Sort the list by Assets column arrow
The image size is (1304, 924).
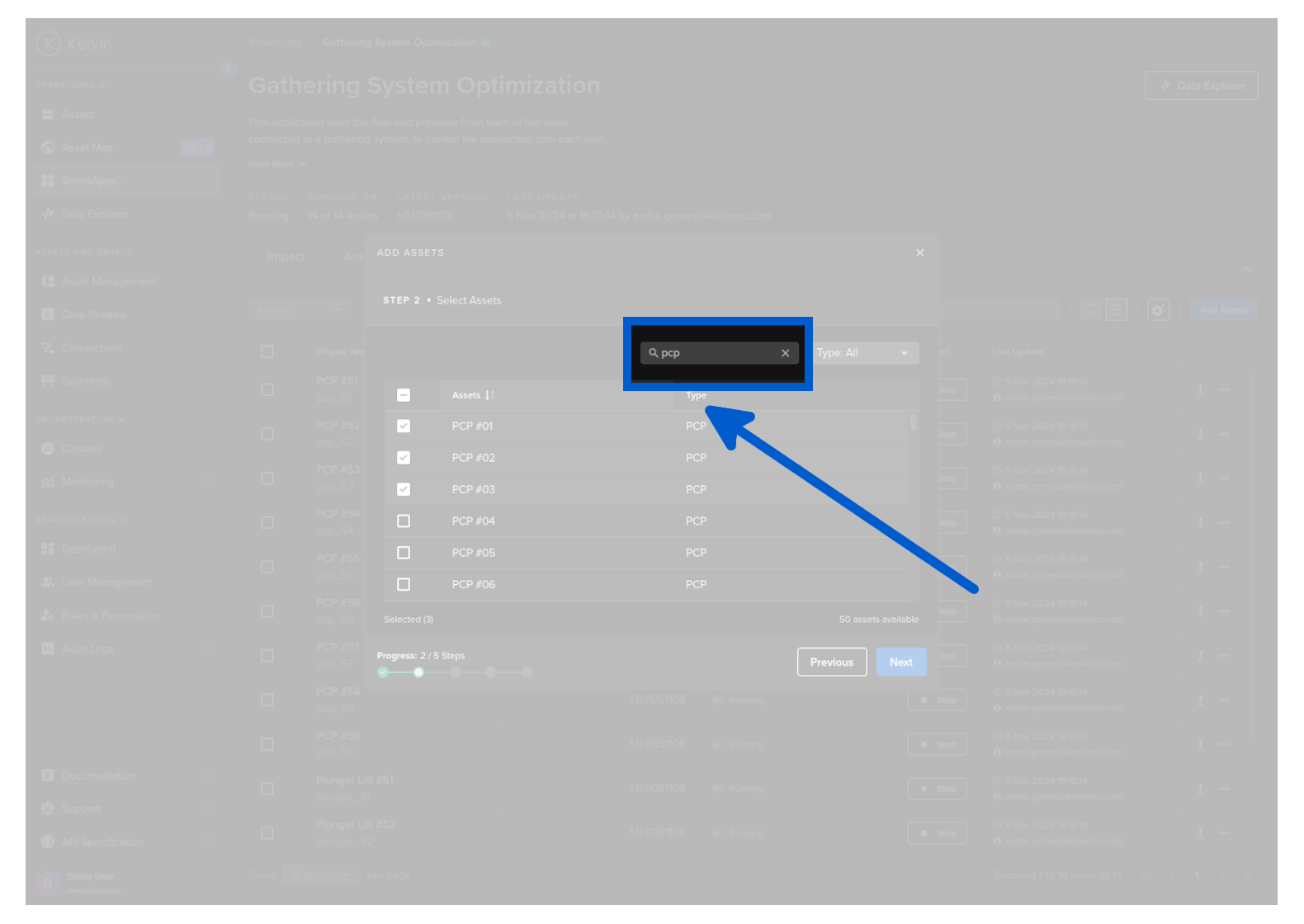tap(489, 395)
